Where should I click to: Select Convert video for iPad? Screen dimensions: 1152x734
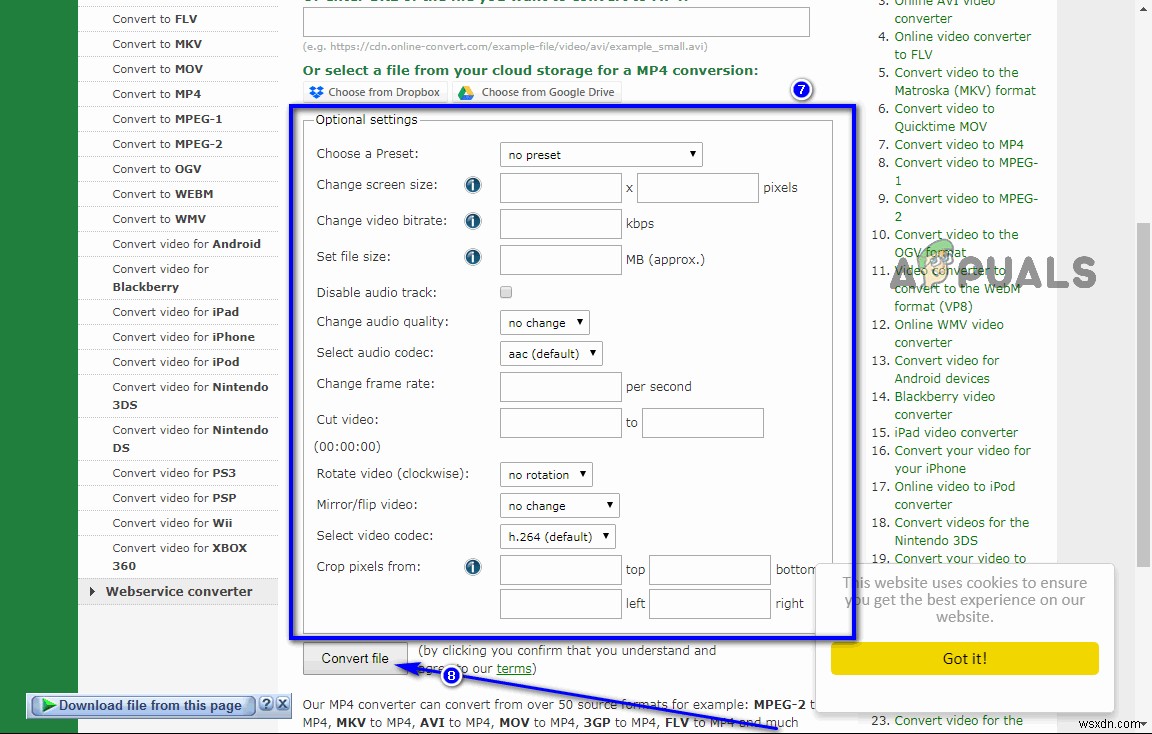[x=176, y=312]
